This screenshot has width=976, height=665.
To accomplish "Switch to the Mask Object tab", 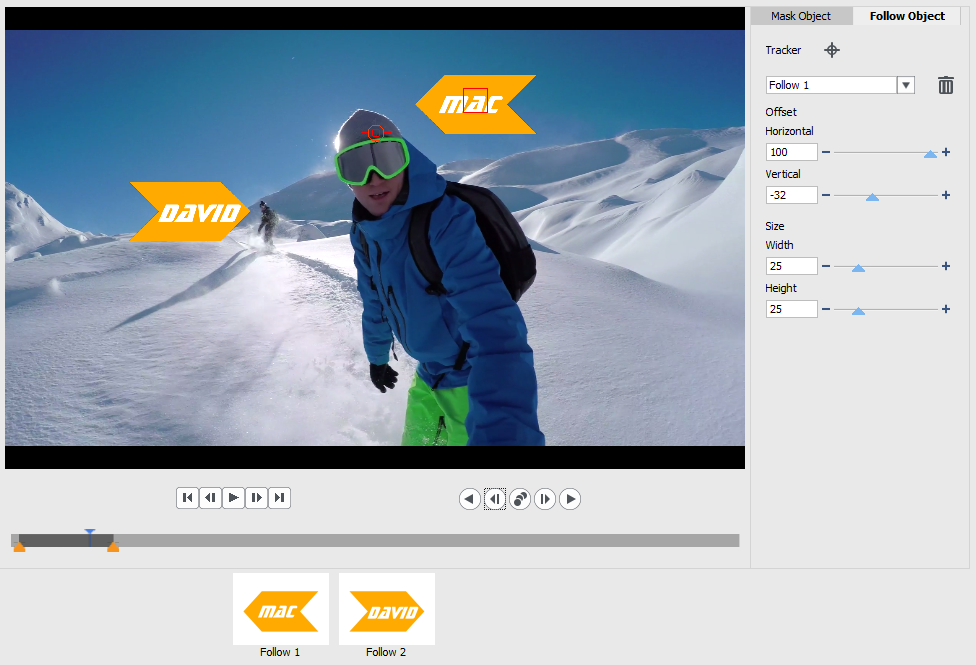I will pyautogui.click(x=800, y=16).
